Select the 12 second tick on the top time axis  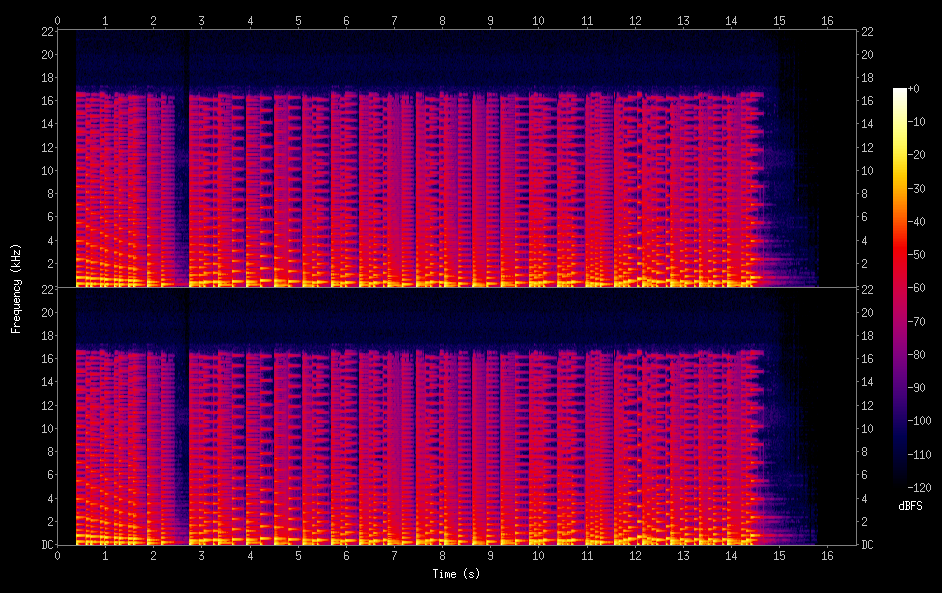point(635,20)
